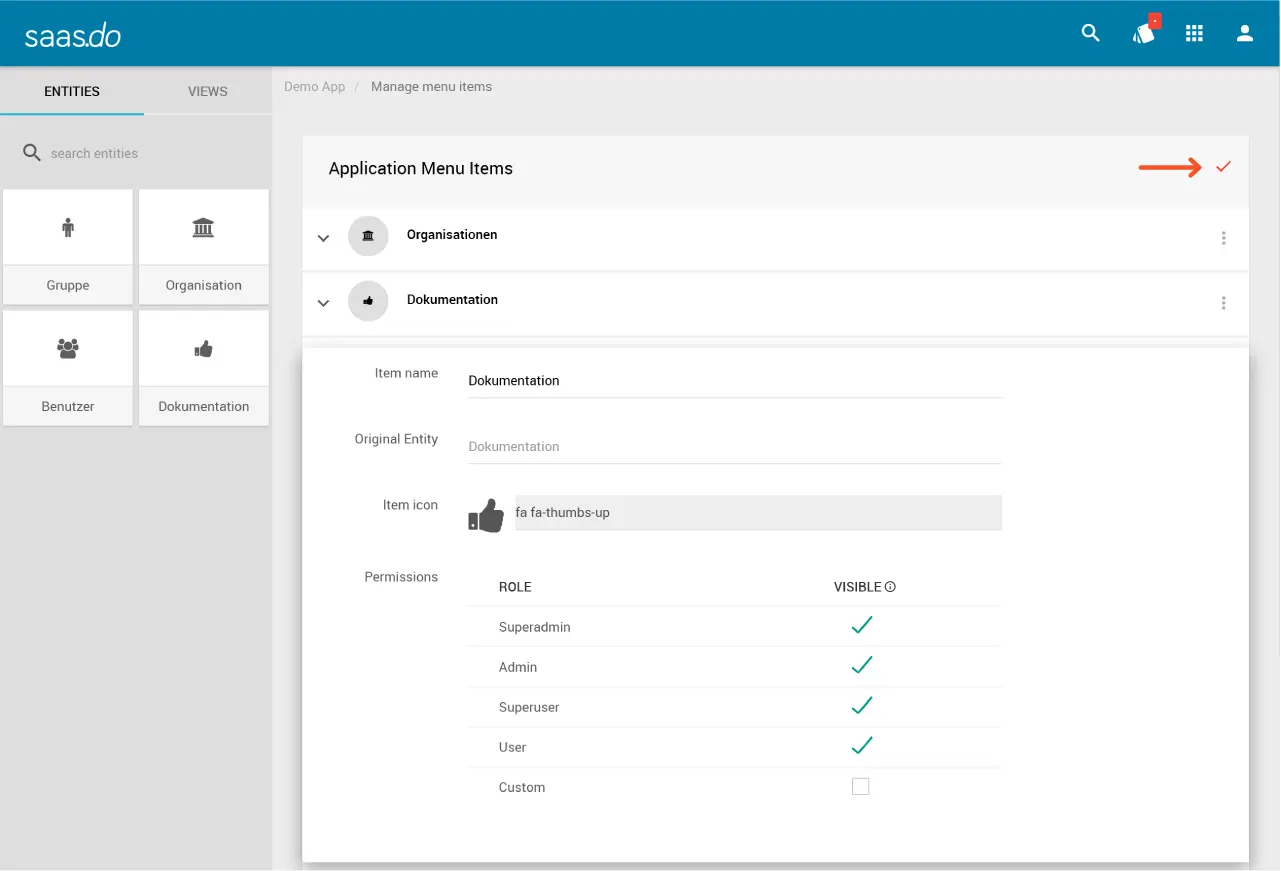
Task: Click the Demo App breadcrumb link
Action: [x=314, y=87]
